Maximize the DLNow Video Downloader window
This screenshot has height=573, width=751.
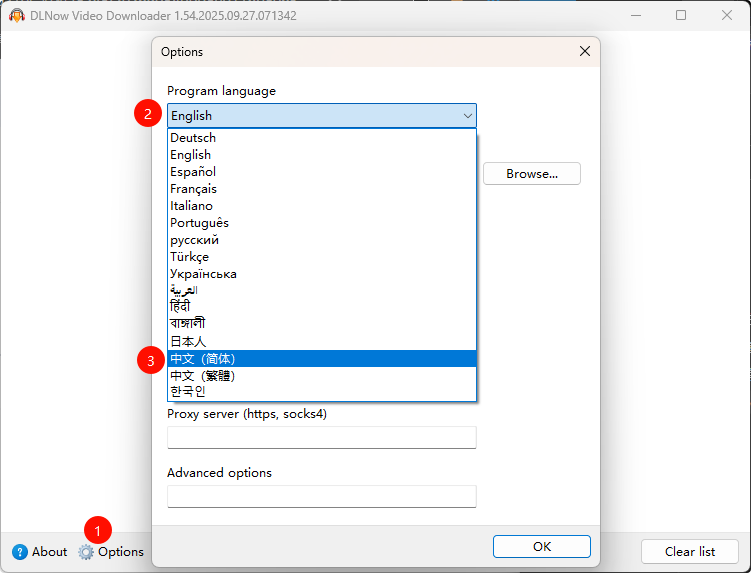pos(681,15)
